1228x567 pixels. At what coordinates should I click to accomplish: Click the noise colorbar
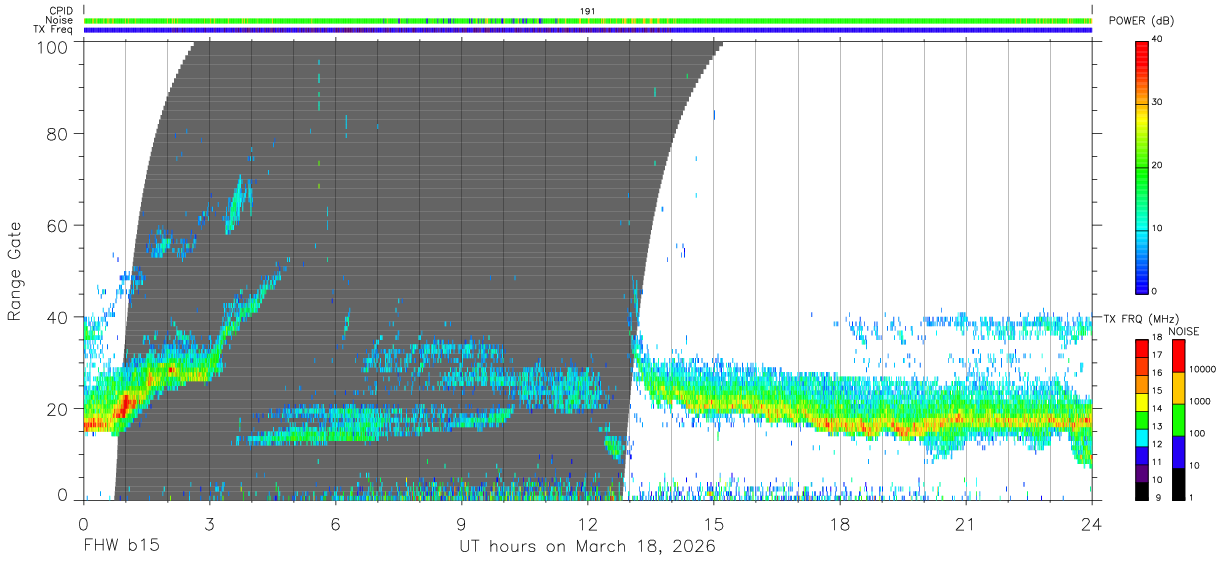1177,419
